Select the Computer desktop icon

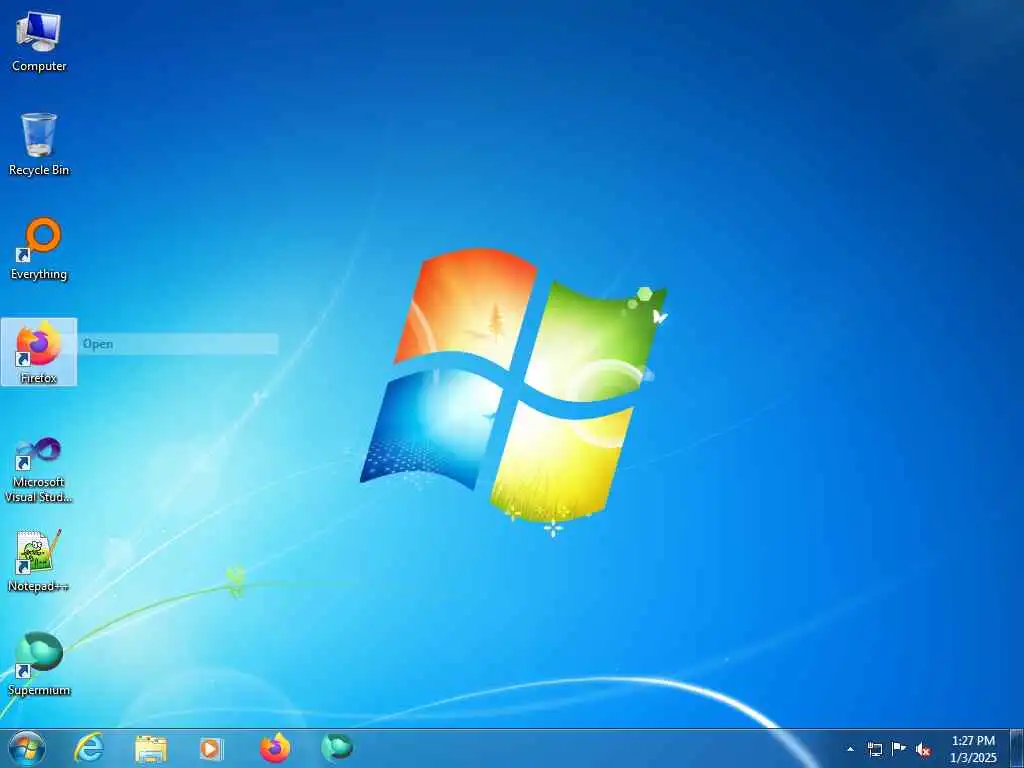point(39,41)
